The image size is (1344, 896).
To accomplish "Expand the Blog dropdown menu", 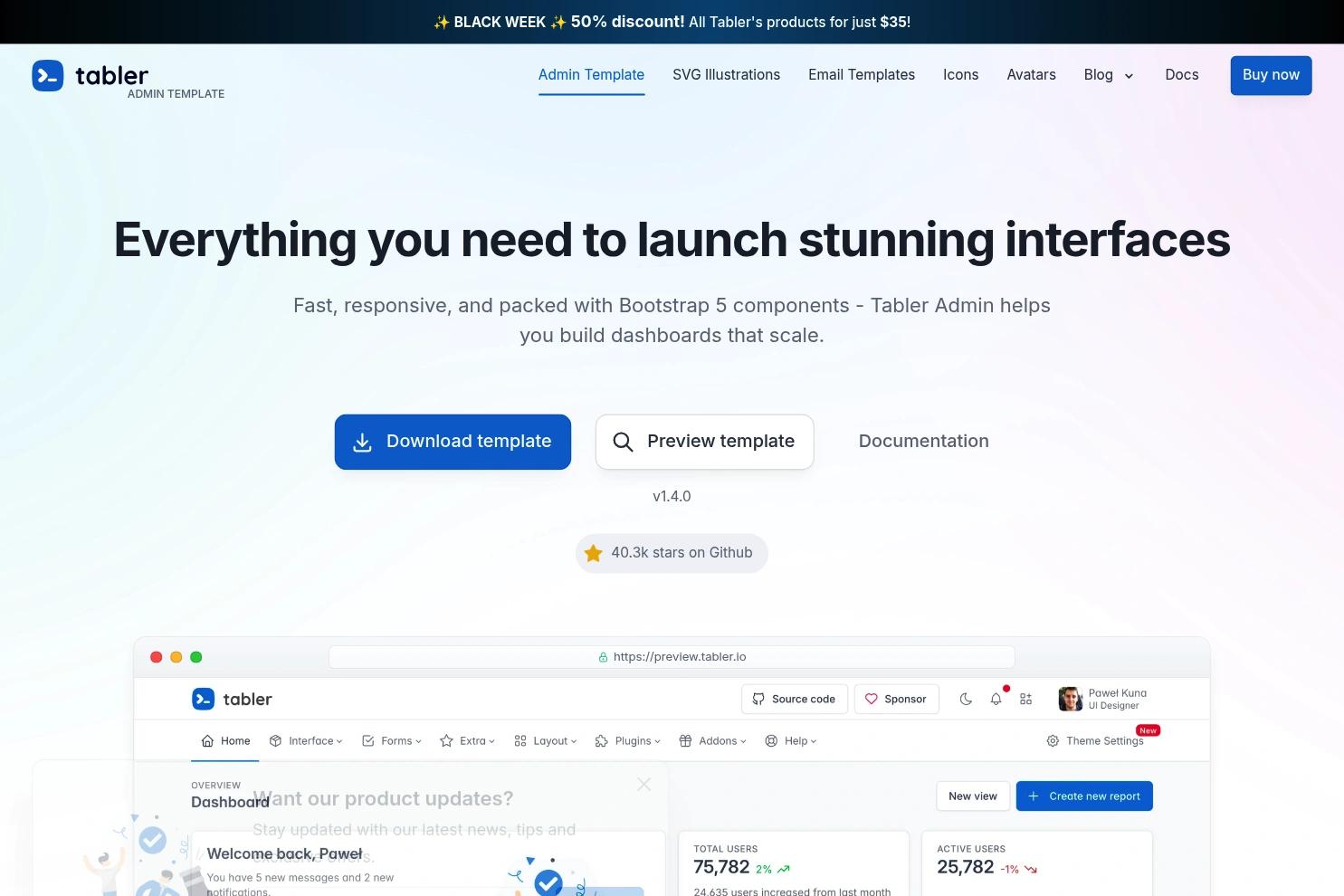I will click(1109, 75).
